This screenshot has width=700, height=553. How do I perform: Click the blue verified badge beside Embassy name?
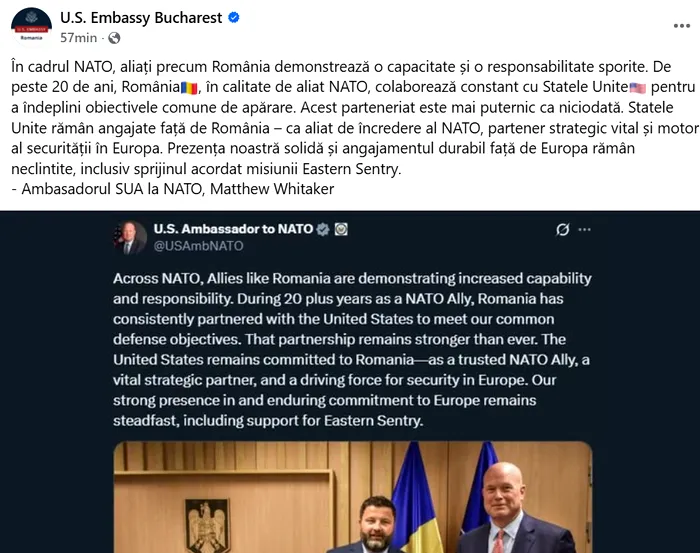click(x=233, y=18)
